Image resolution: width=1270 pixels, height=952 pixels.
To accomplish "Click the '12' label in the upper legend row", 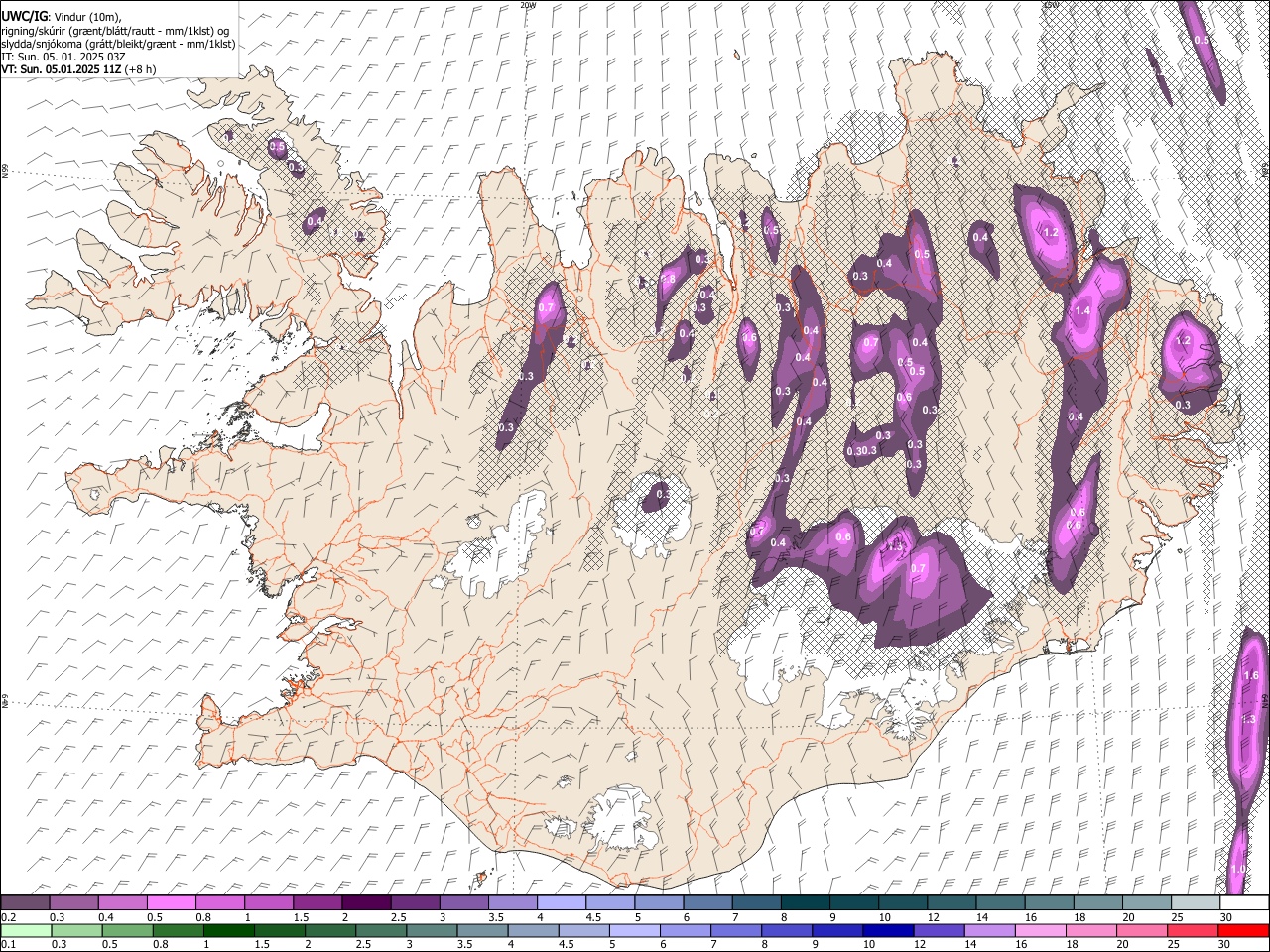I will (x=934, y=917).
